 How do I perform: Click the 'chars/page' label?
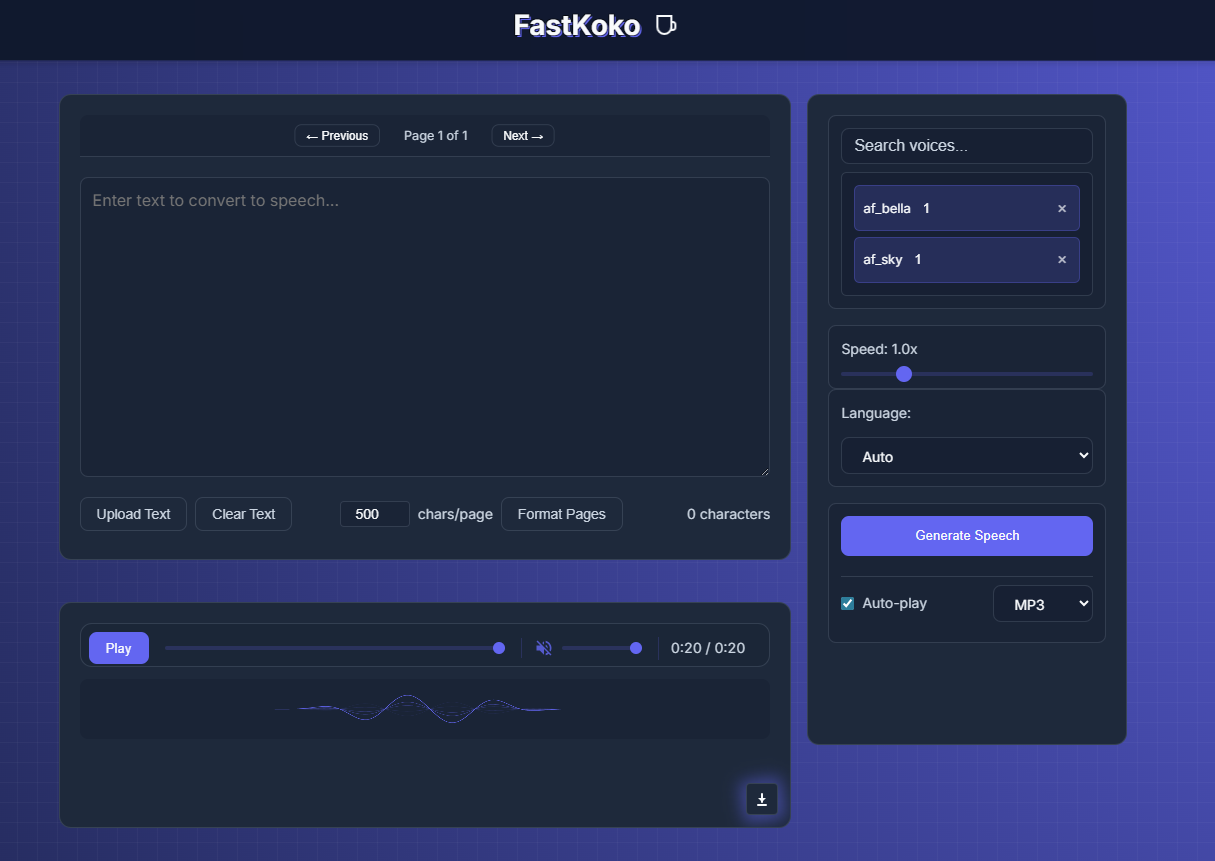pyautogui.click(x=455, y=514)
